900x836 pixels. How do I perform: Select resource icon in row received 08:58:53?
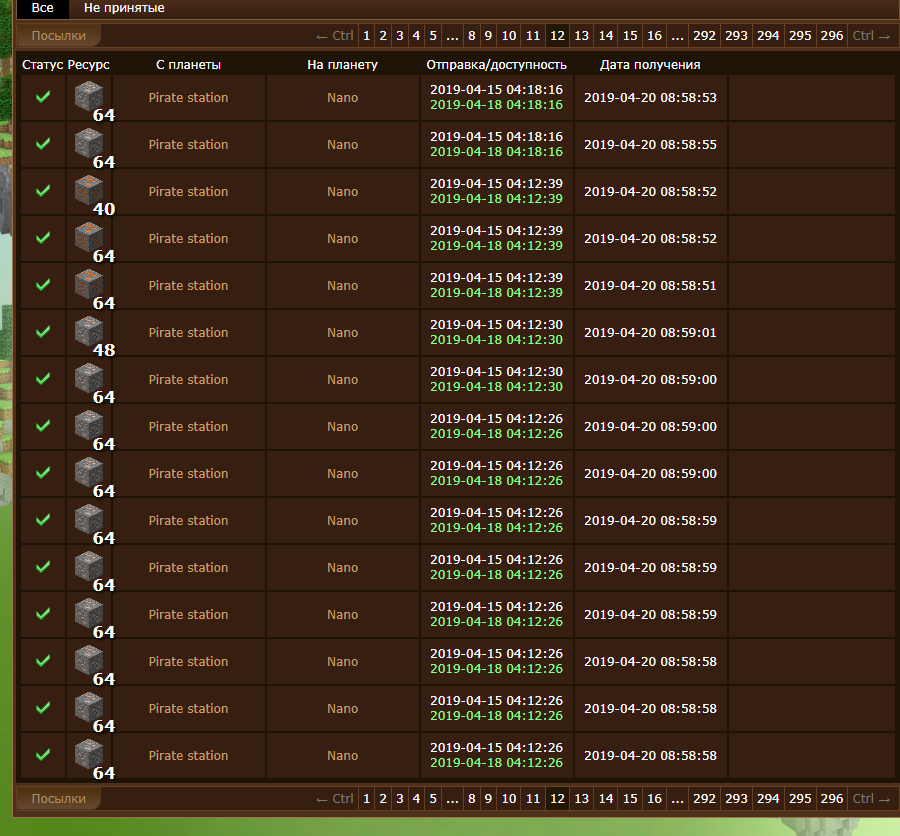[89, 97]
